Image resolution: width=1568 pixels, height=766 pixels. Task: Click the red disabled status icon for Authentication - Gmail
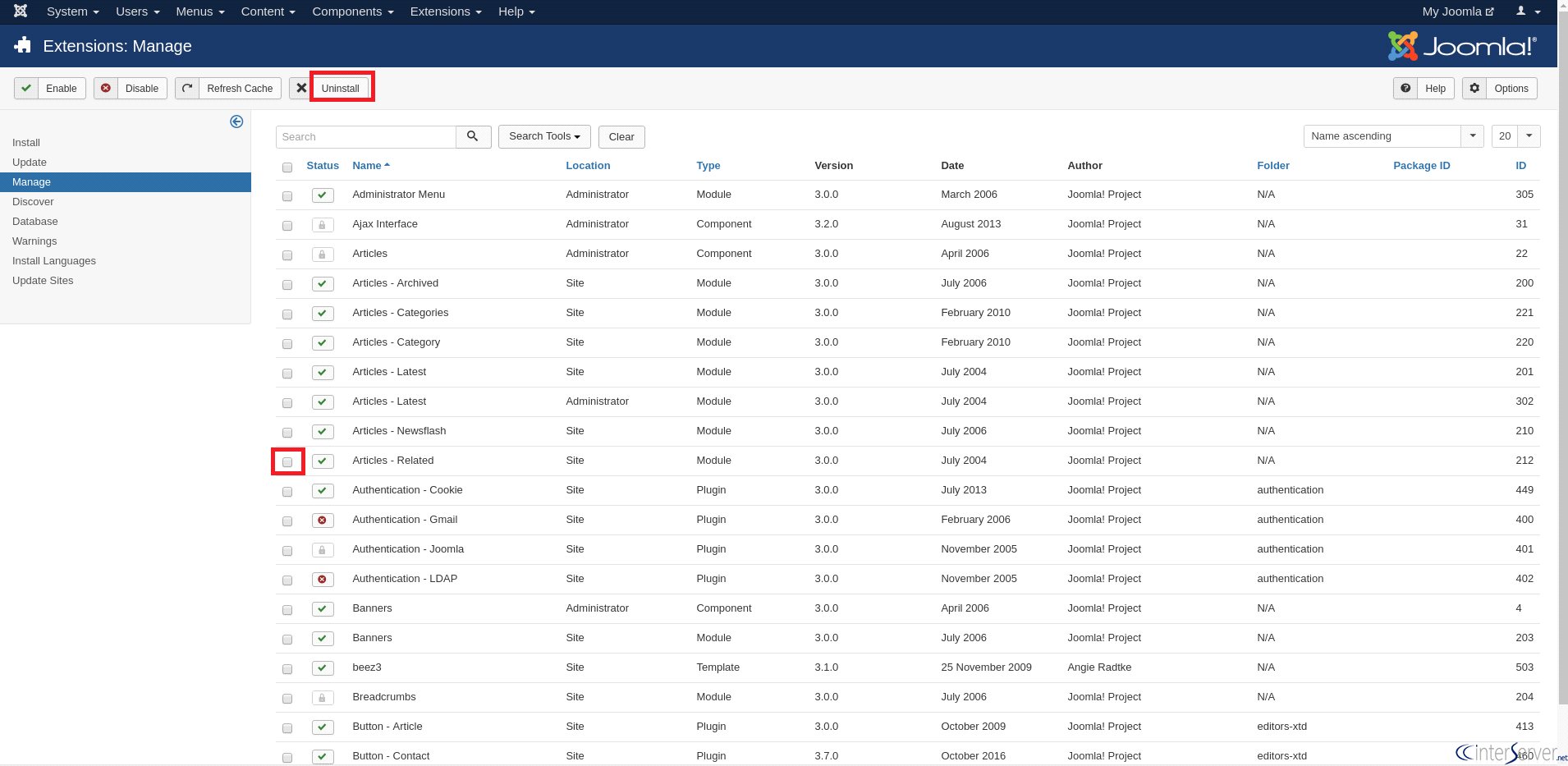[x=323, y=521]
